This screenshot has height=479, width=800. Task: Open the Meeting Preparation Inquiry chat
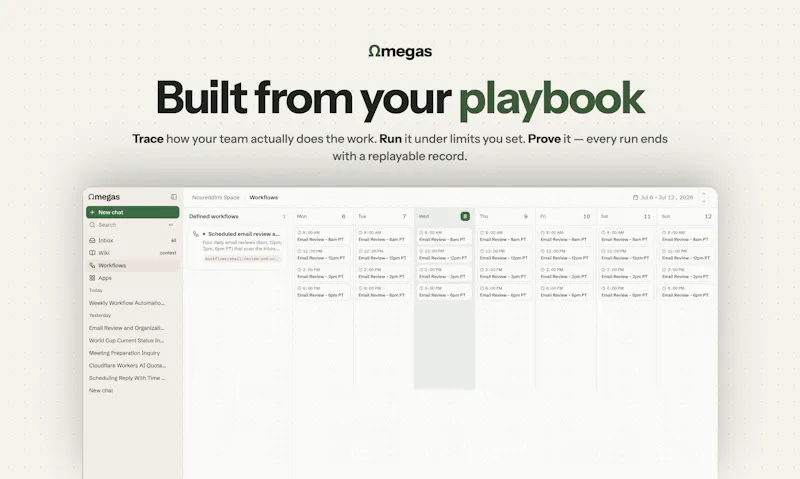tap(124, 353)
